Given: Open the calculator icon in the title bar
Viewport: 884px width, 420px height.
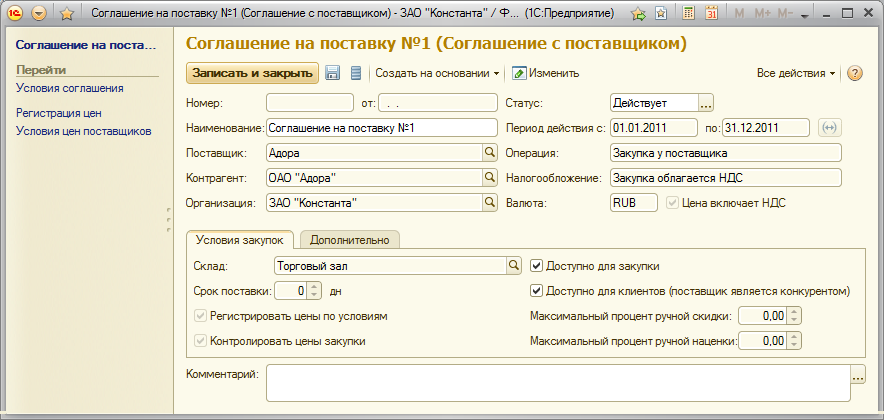Looking at the screenshot, I should (x=688, y=14).
